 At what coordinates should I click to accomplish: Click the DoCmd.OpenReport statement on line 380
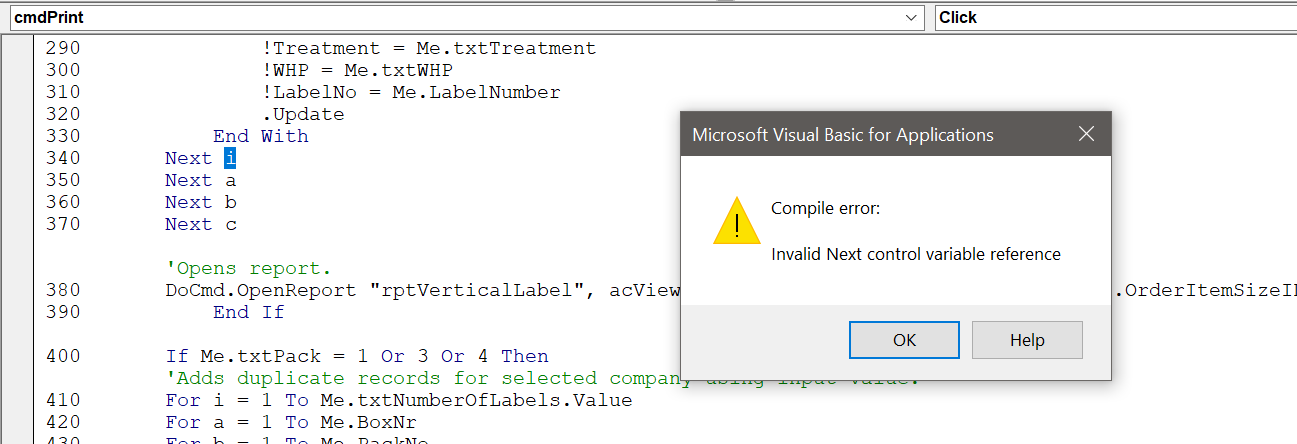click(422, 290)
